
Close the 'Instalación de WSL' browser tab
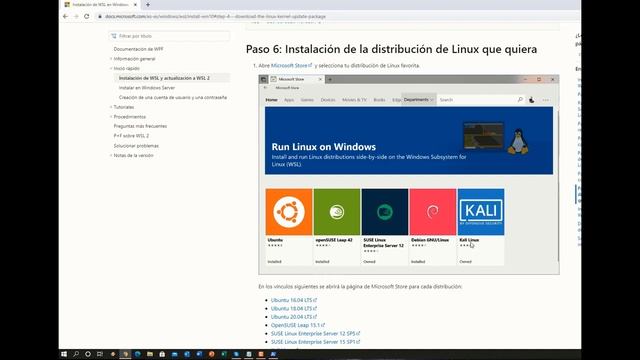coord(135,4)
